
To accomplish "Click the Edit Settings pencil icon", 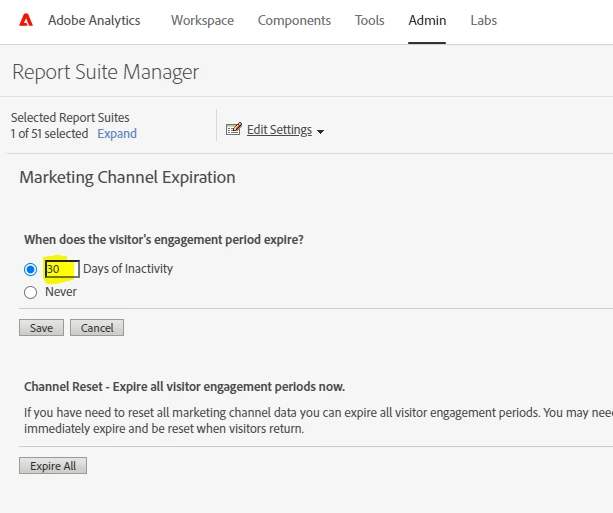I will point(234,129).
